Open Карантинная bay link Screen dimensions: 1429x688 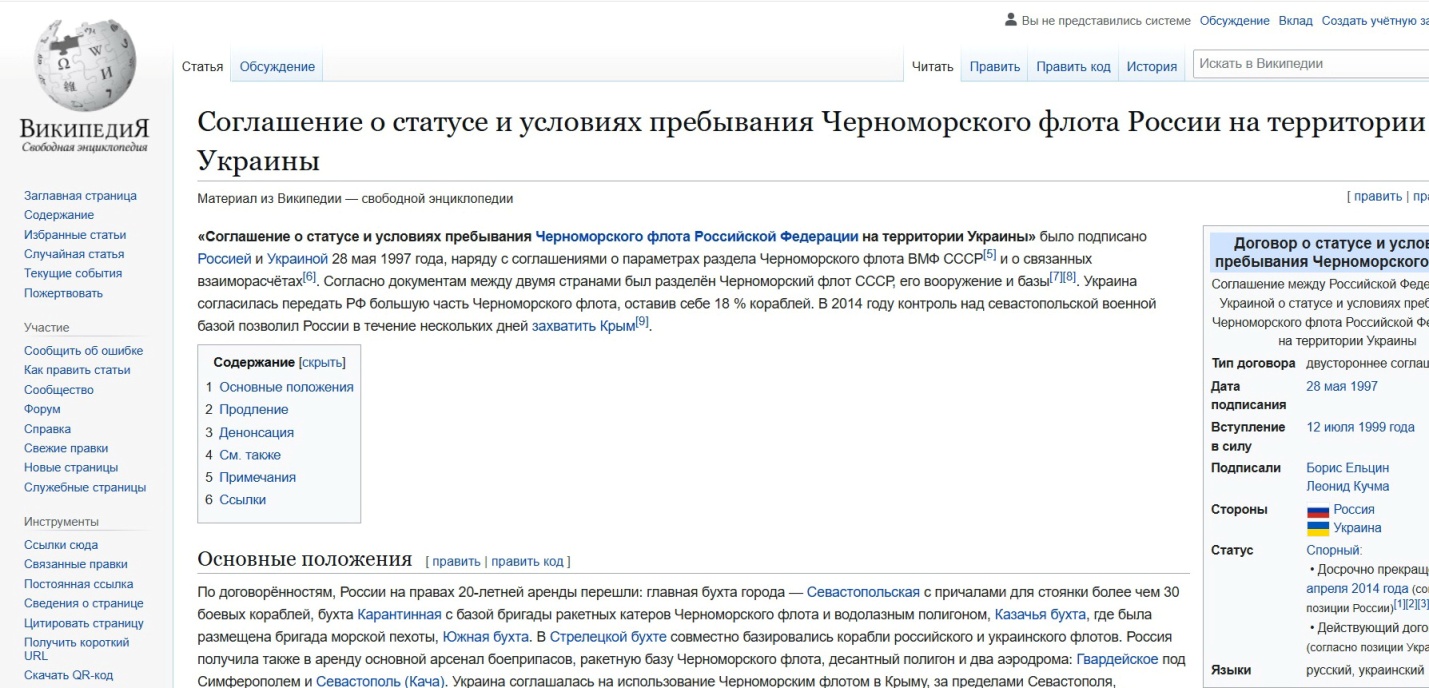[x=399, y=614]
